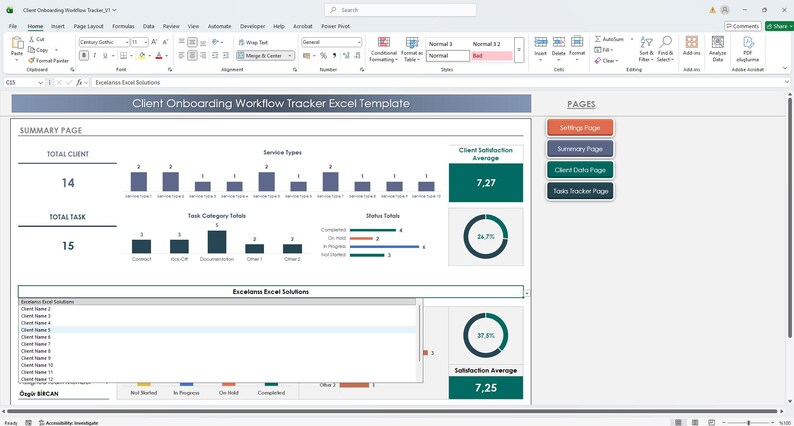Switch to the Developer tab
794x426 pixels.
[252, 26]
